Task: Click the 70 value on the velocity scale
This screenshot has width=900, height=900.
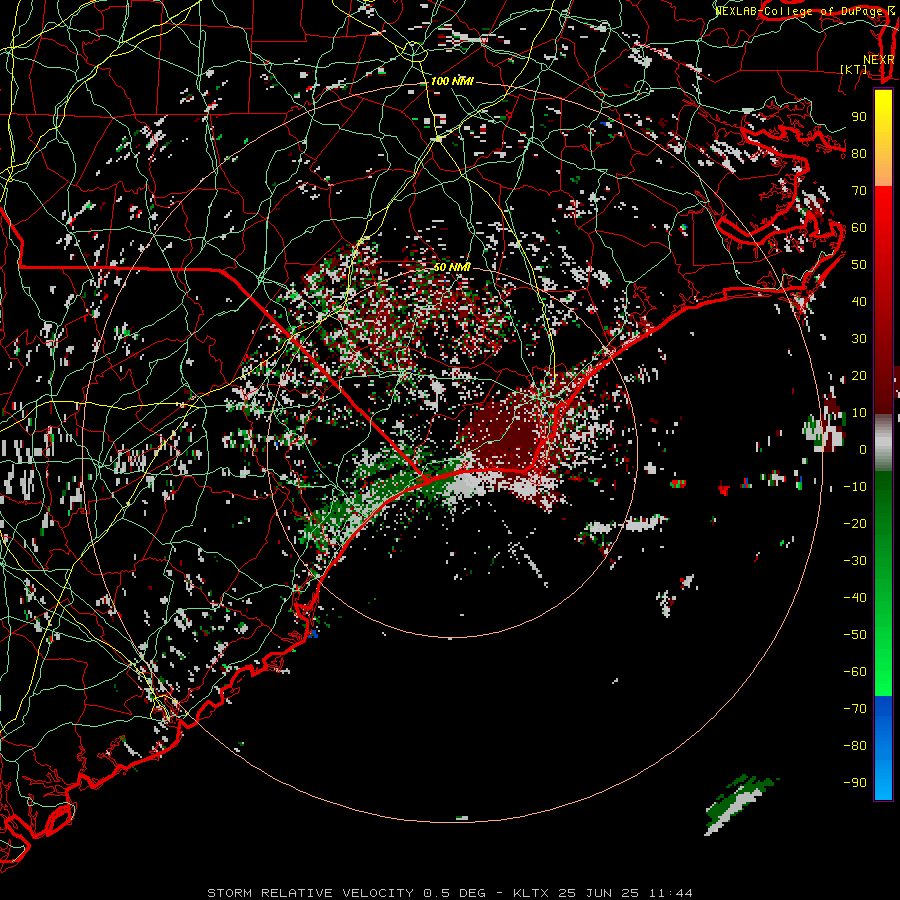Action: [859, 191]
